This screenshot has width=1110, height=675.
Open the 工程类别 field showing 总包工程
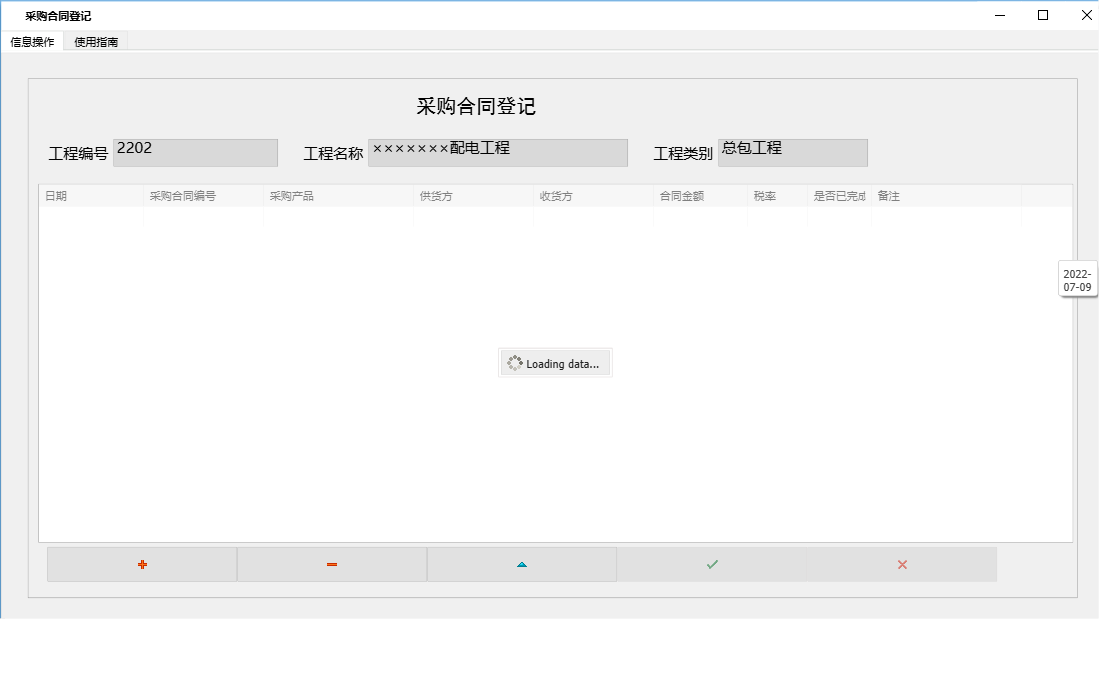click(x=793, y=152)
